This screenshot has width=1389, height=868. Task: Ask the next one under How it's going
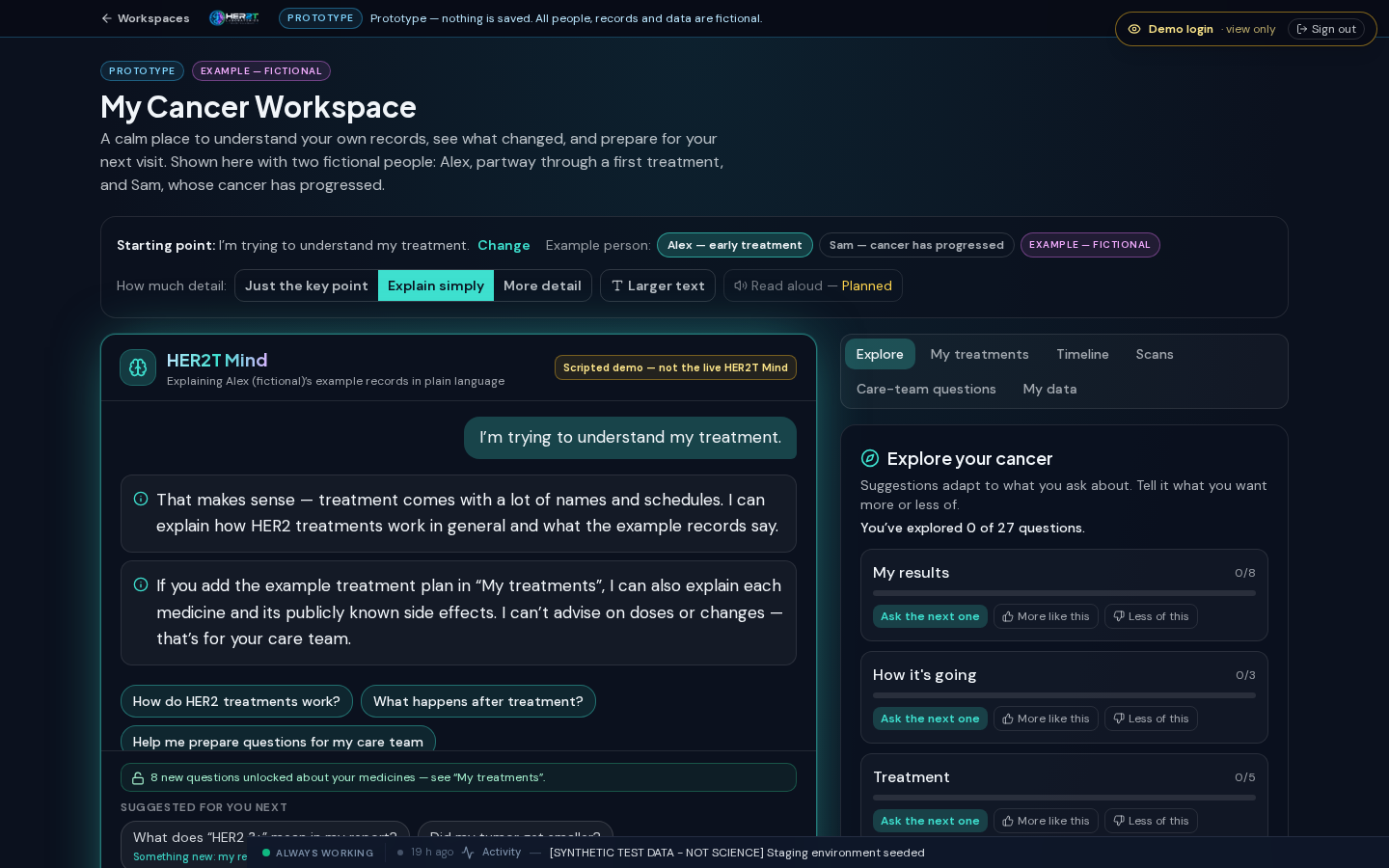click(x=930, y=719)
